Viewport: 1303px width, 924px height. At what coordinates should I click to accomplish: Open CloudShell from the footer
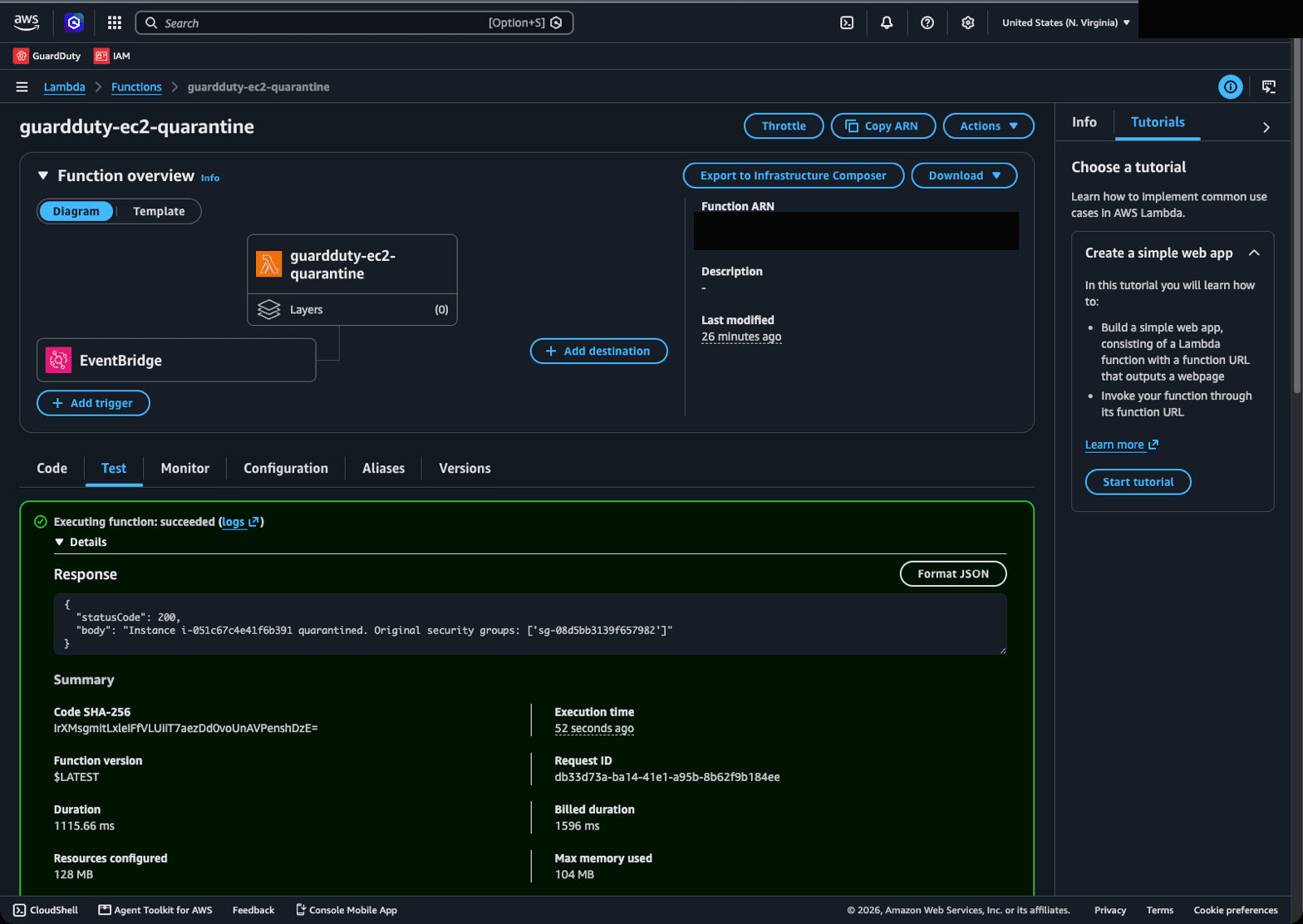click(46, 910)
